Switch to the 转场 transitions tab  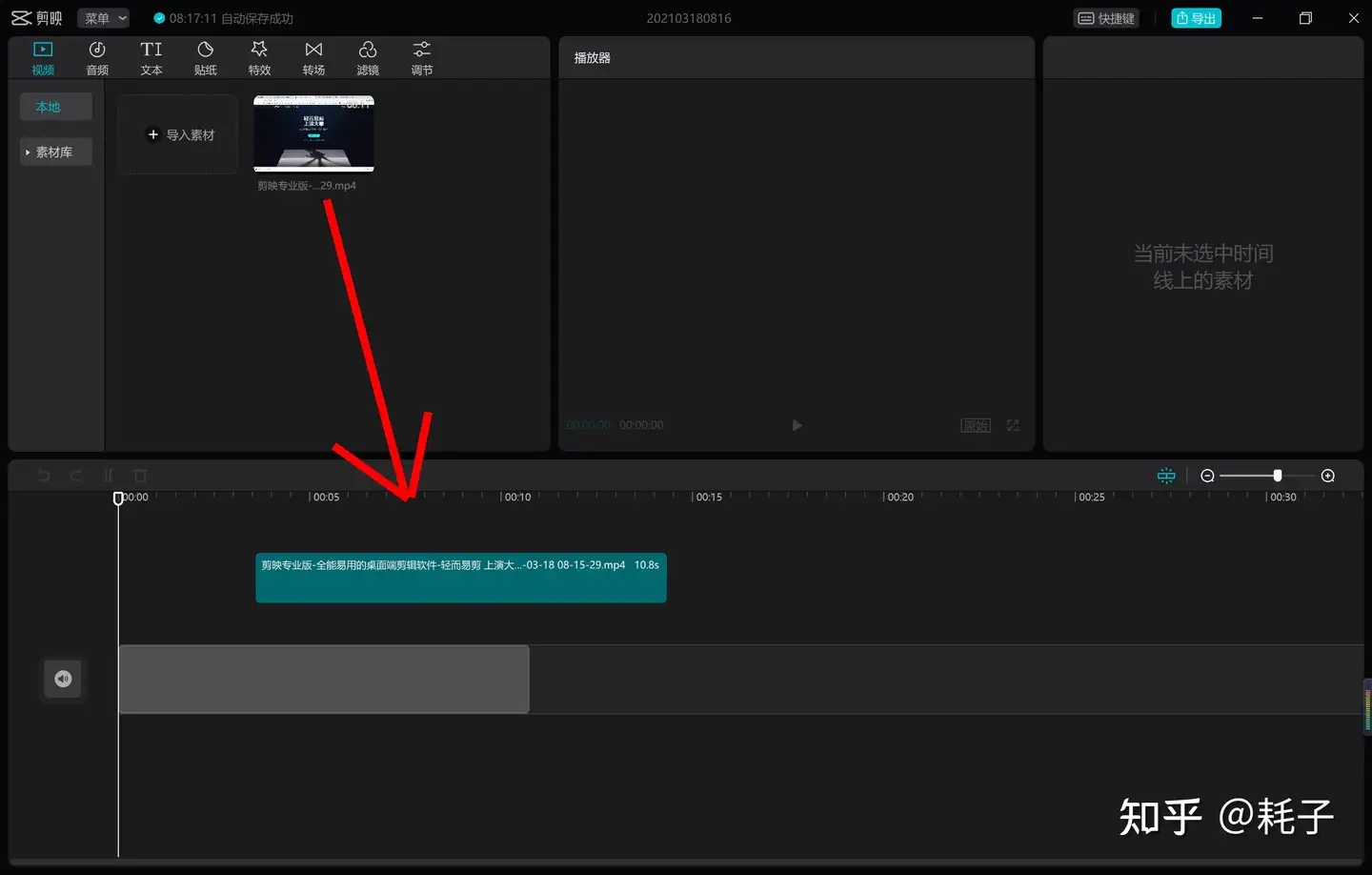tap(313, 58)
